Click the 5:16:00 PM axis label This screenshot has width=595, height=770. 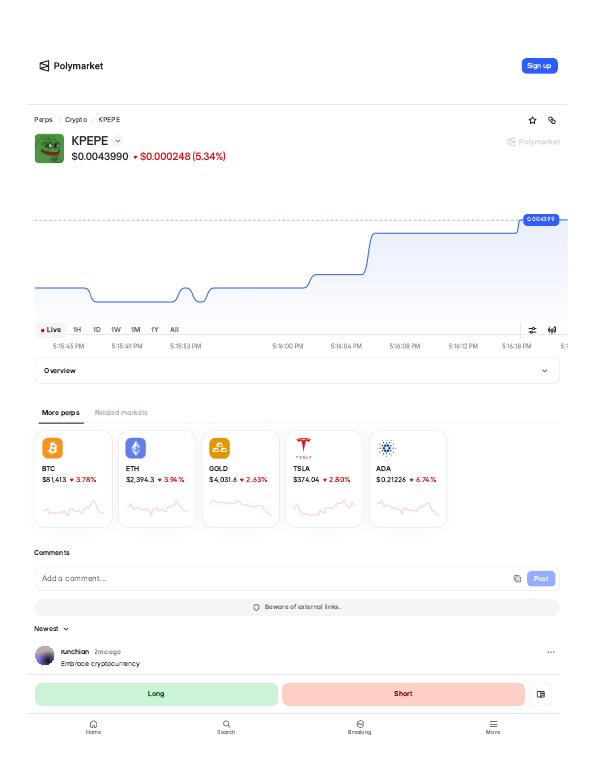point(288,346)
